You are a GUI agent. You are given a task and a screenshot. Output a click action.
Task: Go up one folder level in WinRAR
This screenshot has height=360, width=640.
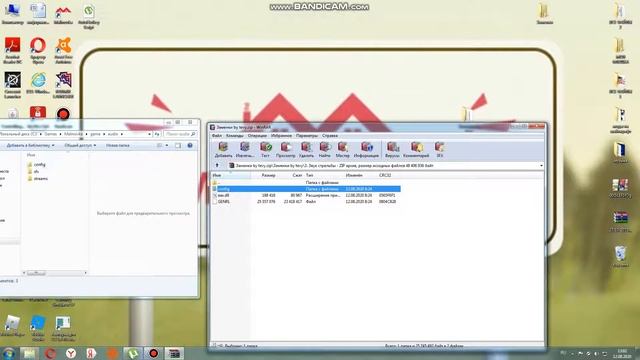pyautogui.click(x=217, y=165)
